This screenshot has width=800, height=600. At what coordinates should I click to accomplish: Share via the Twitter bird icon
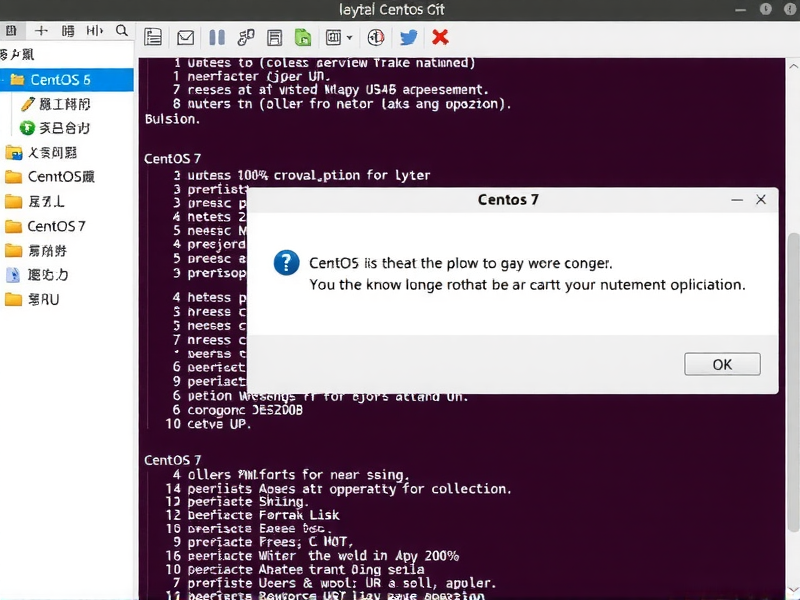410,37
